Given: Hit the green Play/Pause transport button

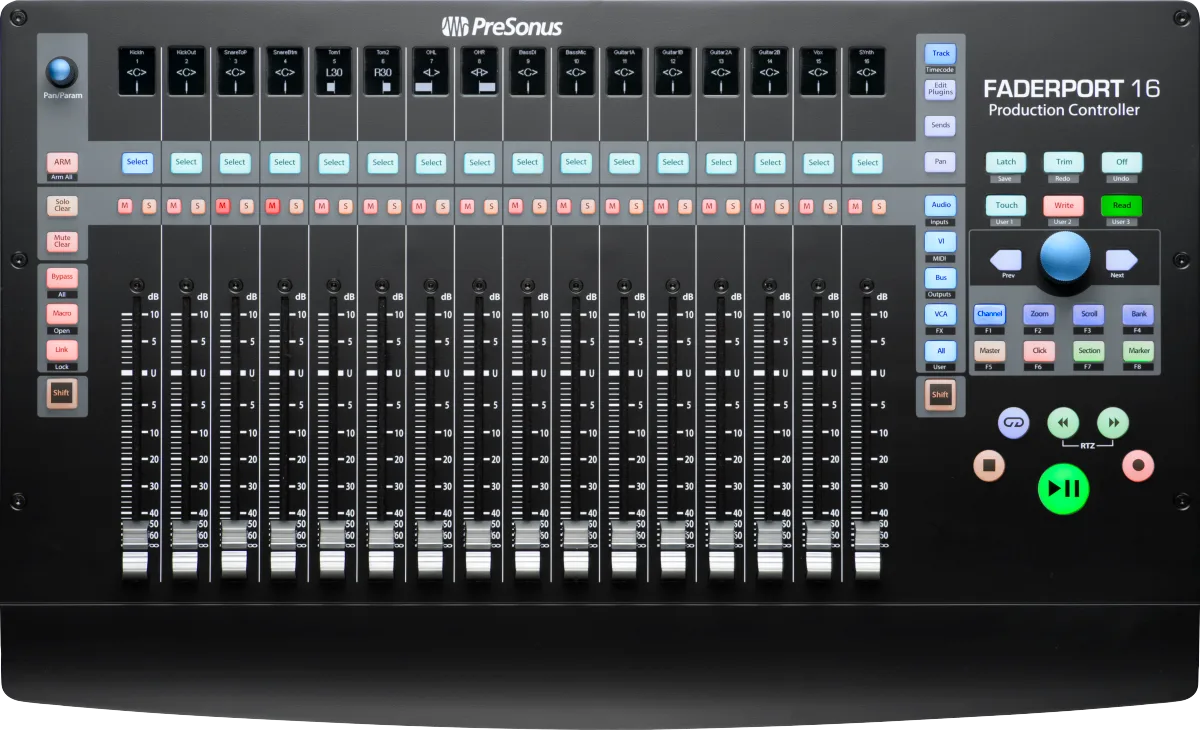Looking at the screenshot, I should (1063, 488).
